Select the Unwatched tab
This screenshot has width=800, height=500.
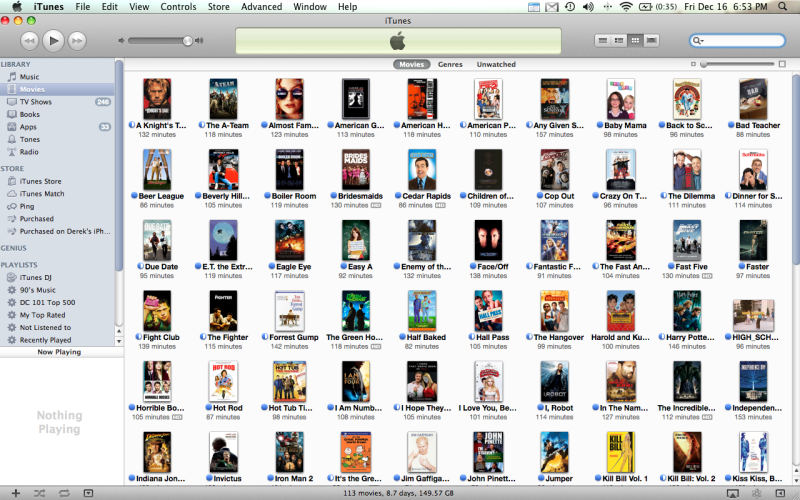point(496,64)
